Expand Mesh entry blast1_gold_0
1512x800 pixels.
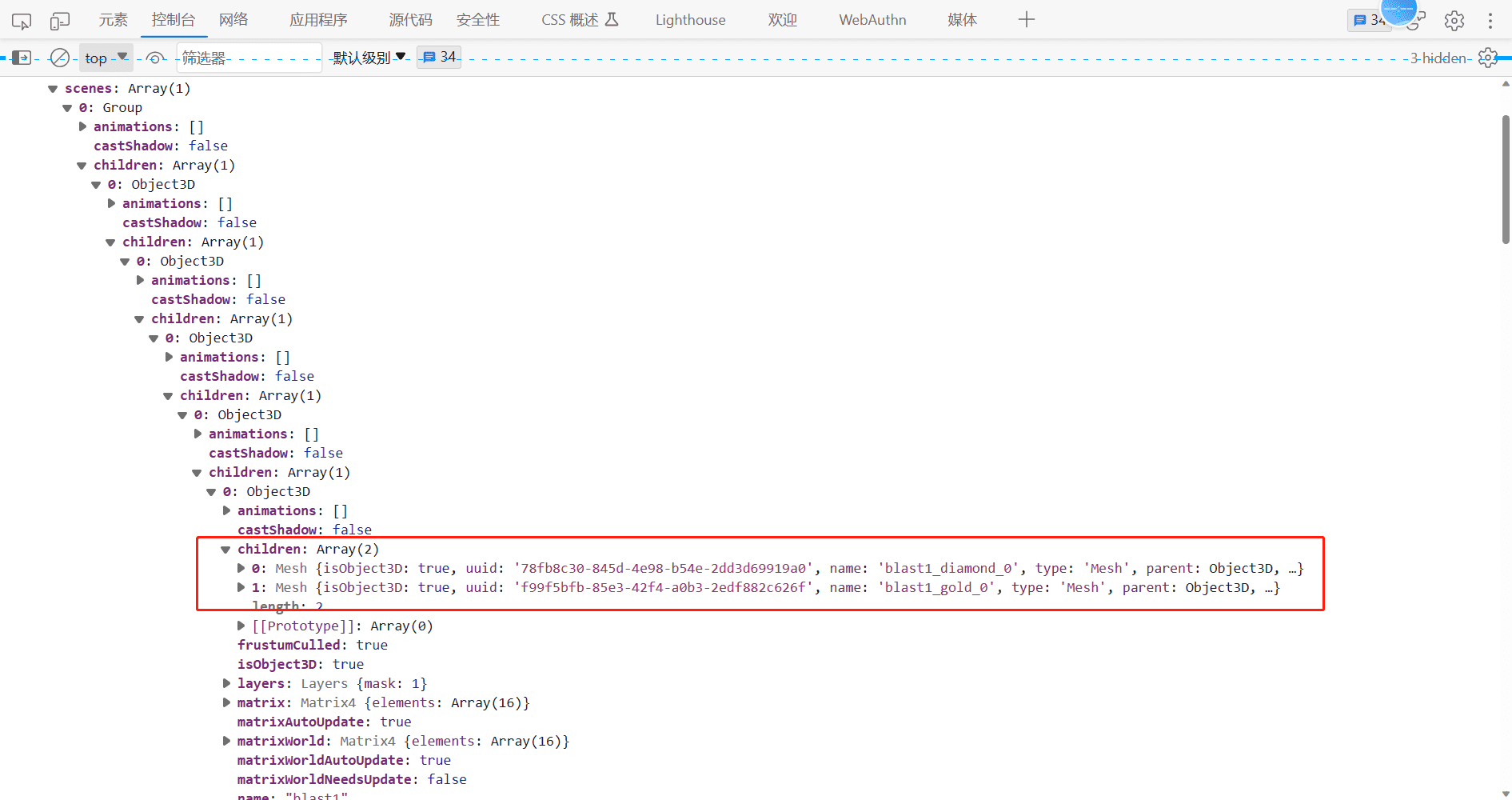(x=241, y=588)
